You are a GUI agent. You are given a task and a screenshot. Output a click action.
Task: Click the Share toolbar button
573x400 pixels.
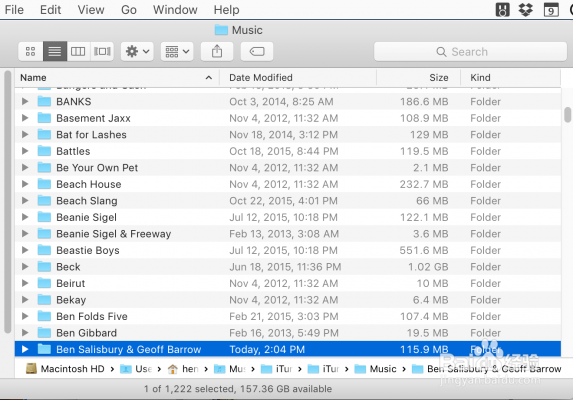coord(217,52)
